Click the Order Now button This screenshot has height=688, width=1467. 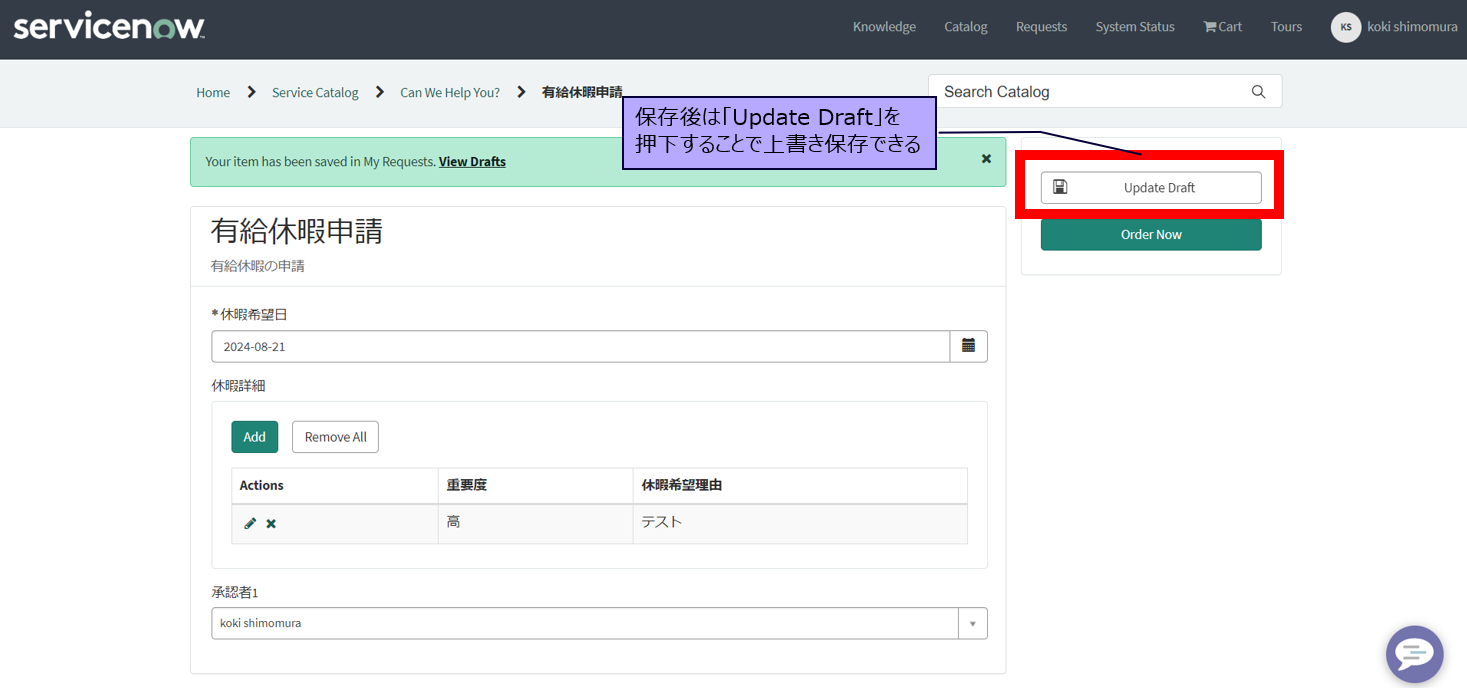(1151, 234)
